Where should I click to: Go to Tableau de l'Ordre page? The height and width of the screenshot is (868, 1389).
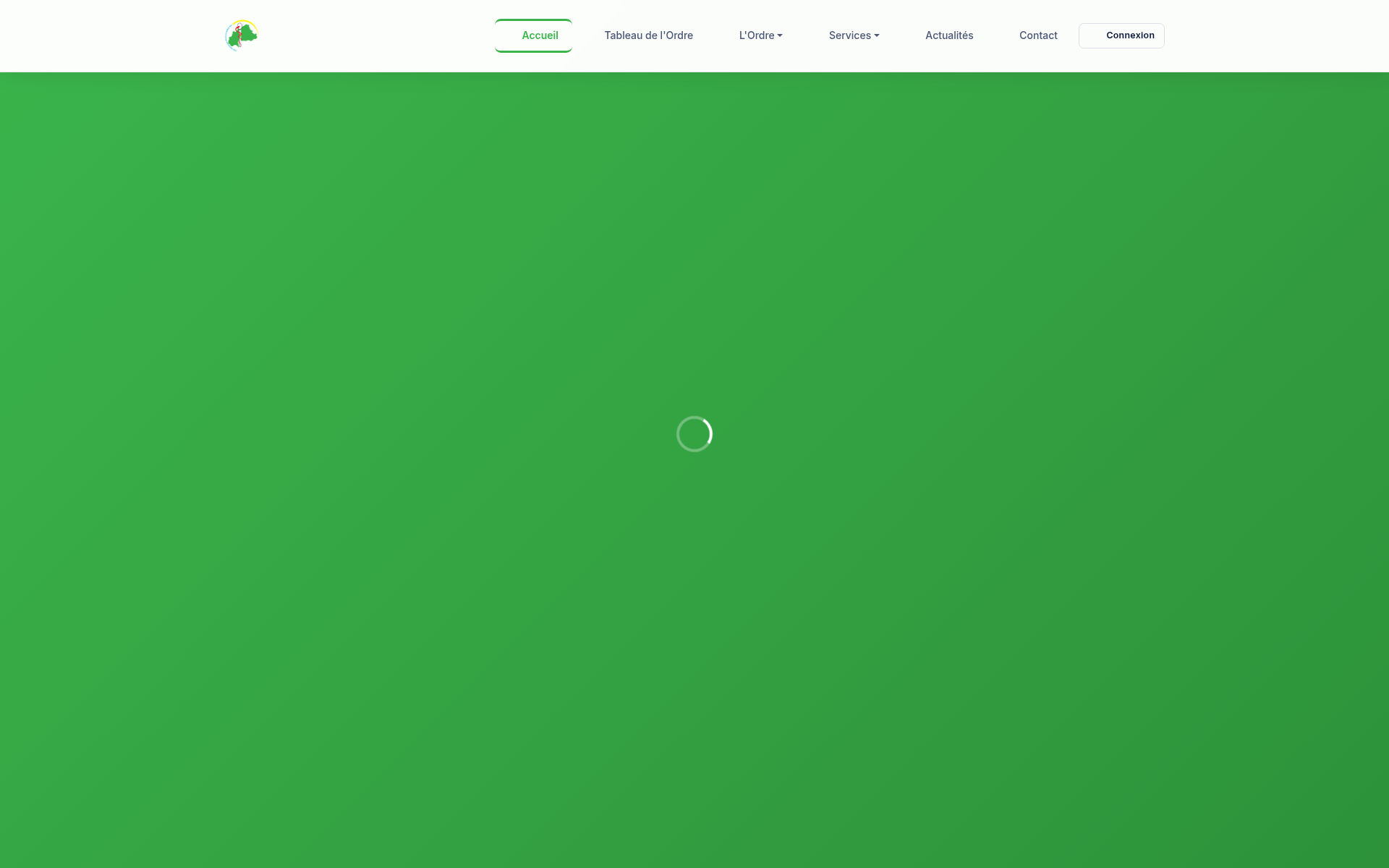pyautogui.click(x=648, y=35)
